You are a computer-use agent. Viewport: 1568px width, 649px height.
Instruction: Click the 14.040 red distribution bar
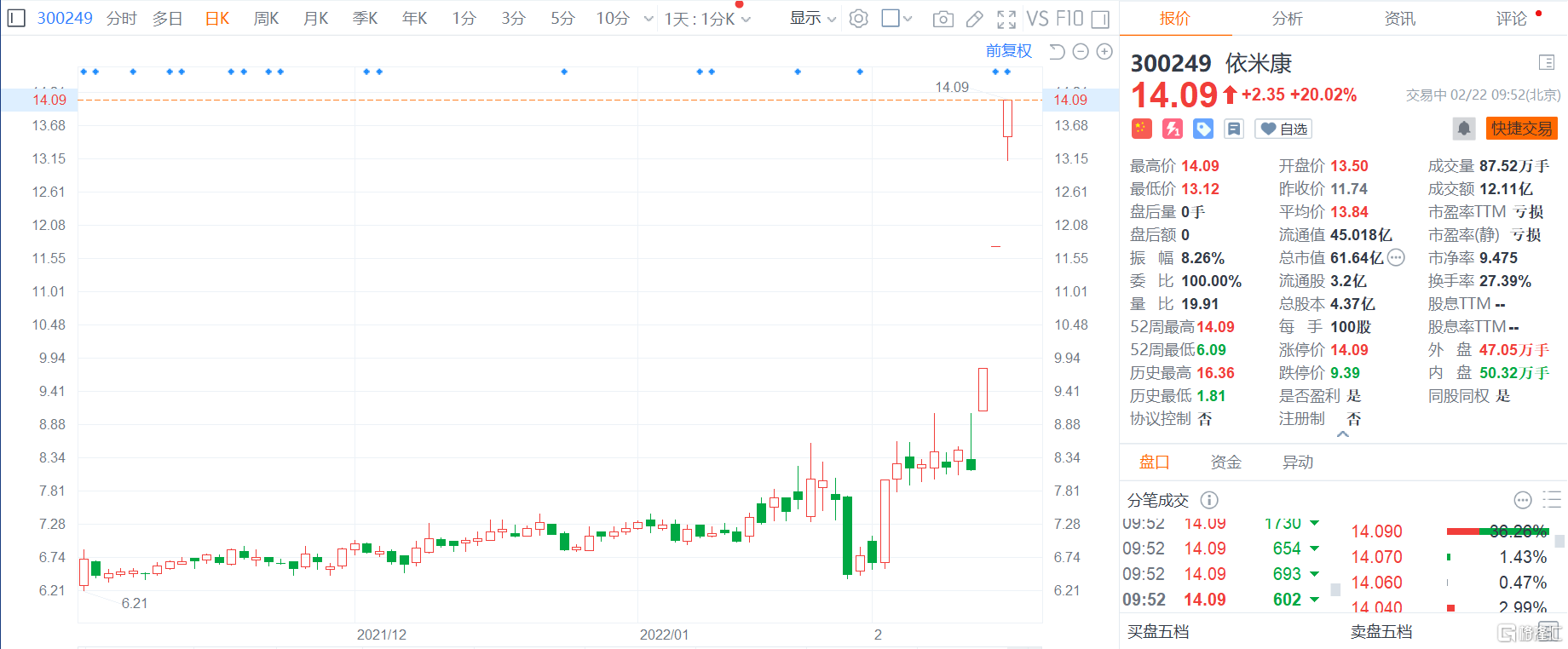point(1450,607)
